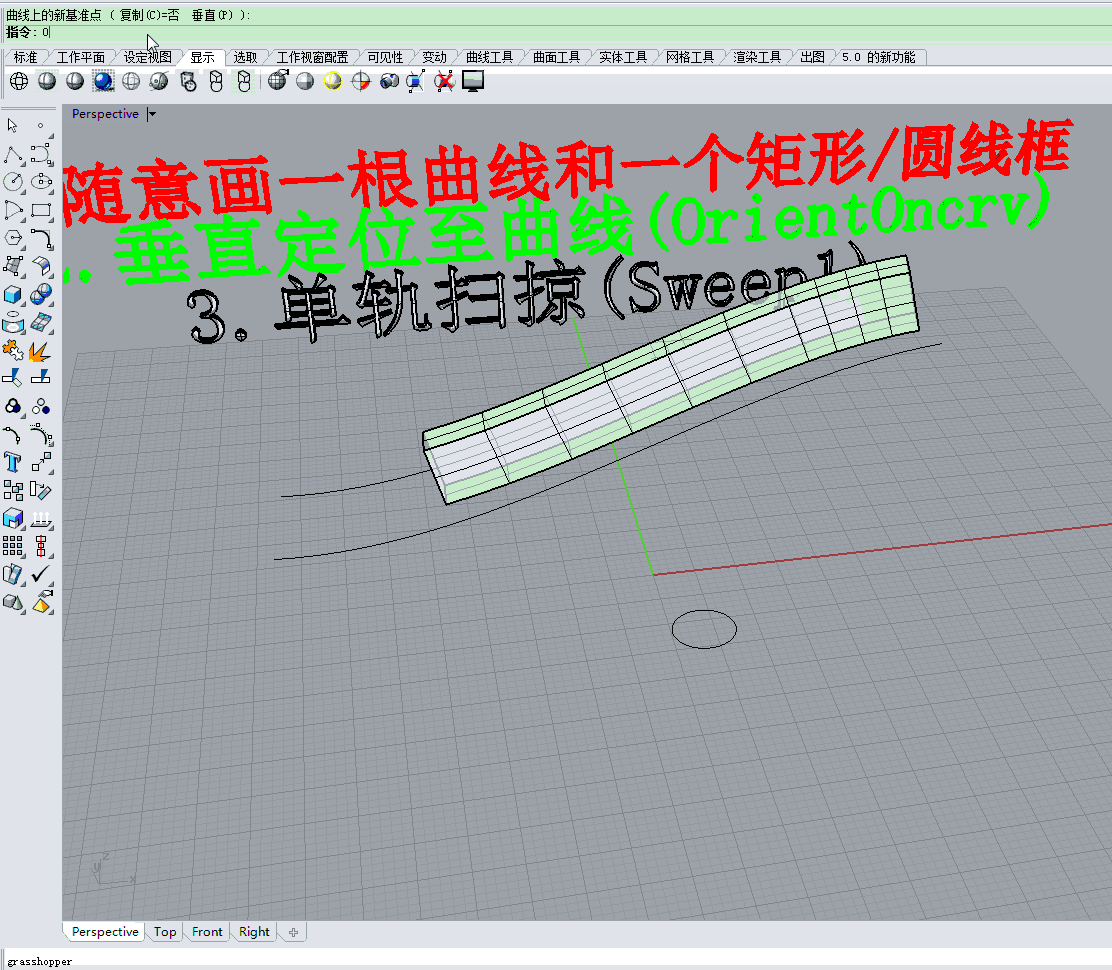Add a new viewport tab with plus button

tap(293, 932)
